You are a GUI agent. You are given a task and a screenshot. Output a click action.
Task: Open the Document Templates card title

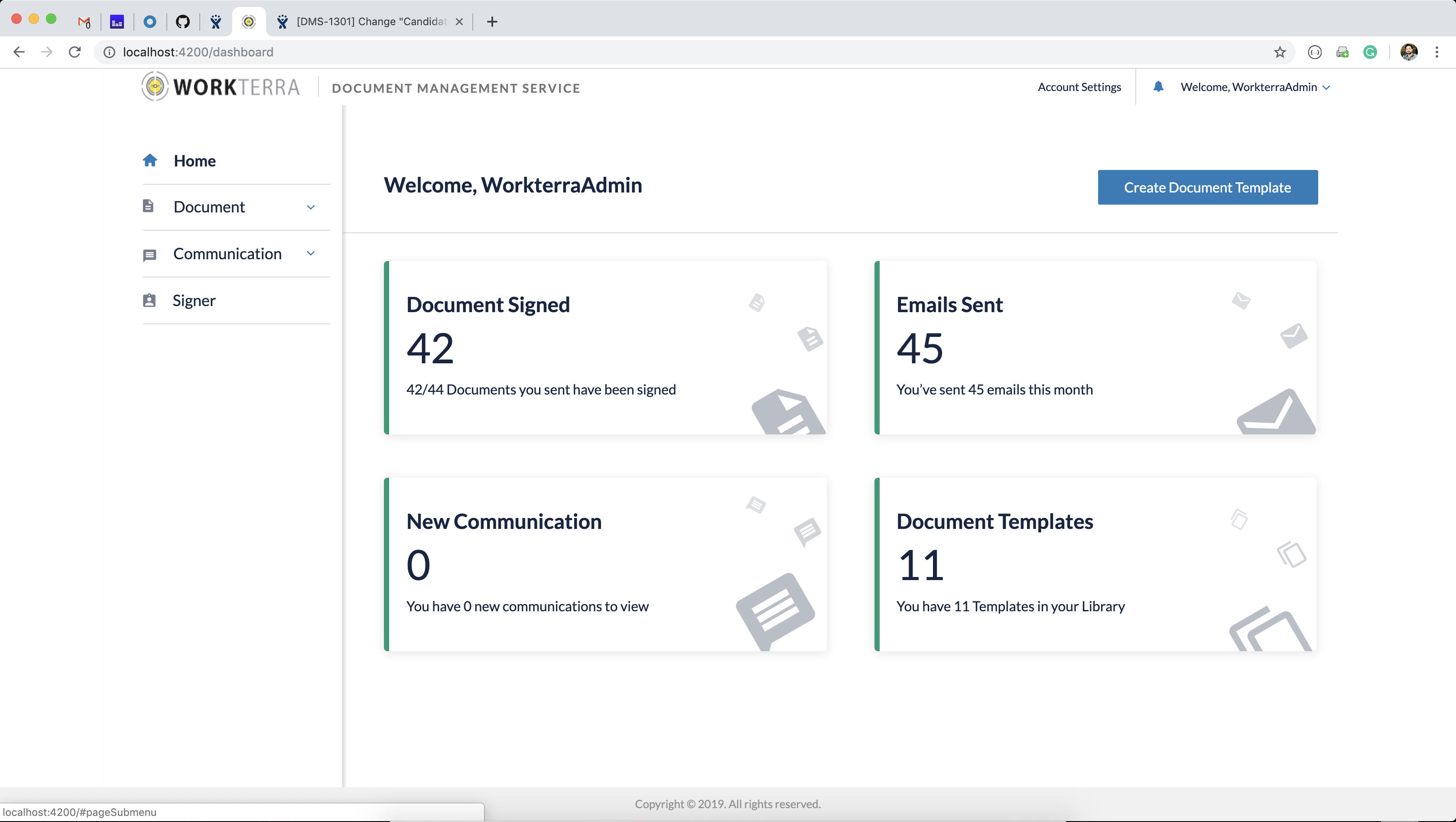[995, 521]
